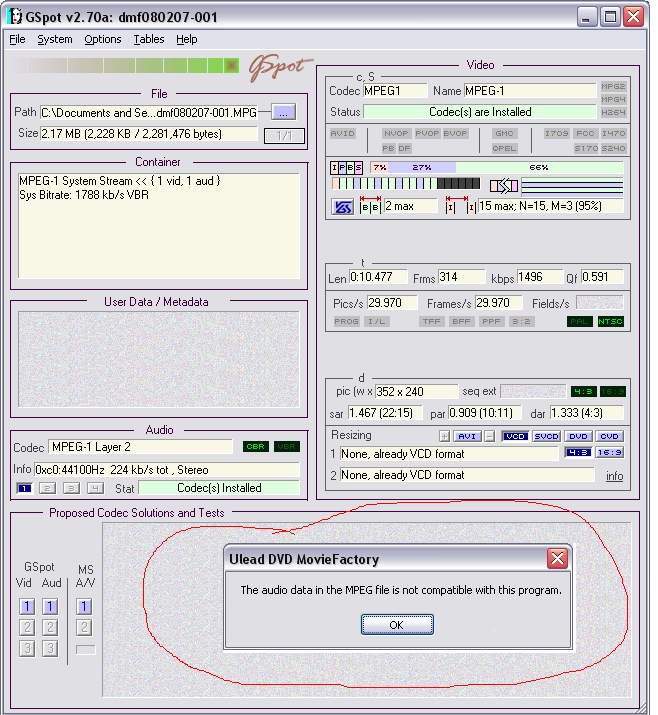Screen dimensions: 658x715
Task: Close the Ulead DVD MovieFactory dialog
Action: click(557, 559)
